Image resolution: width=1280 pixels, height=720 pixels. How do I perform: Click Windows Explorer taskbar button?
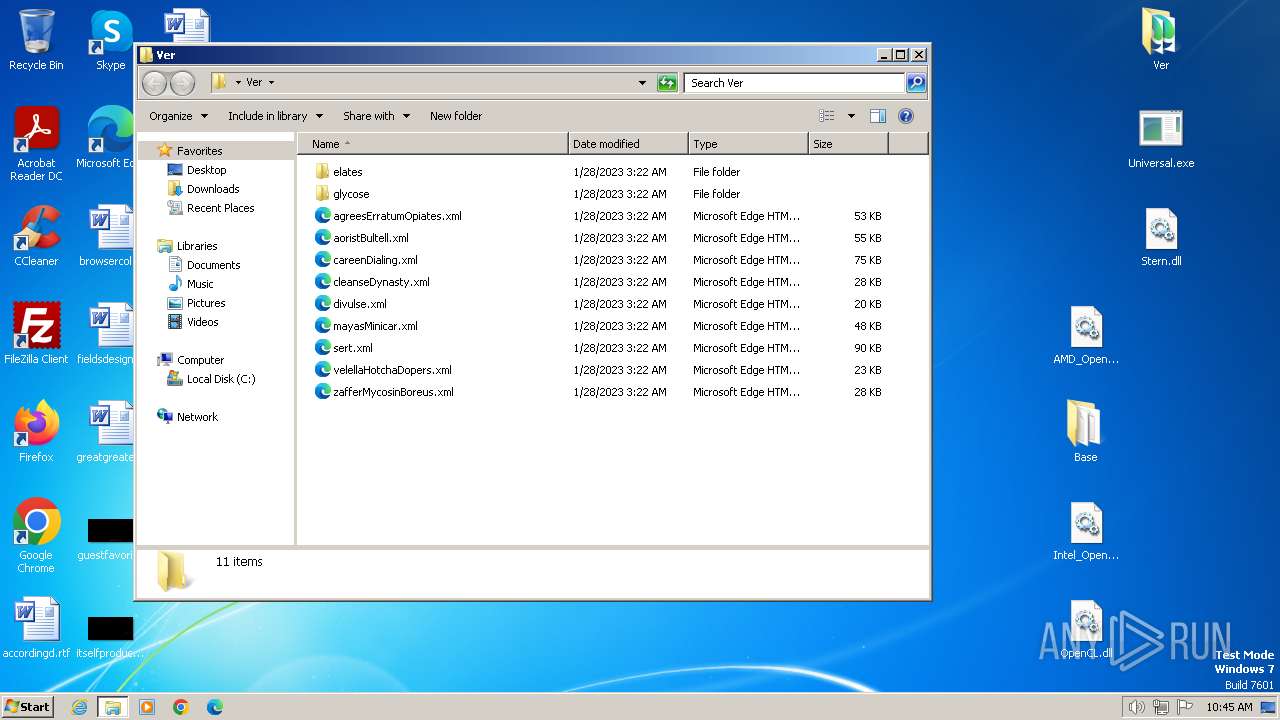point(112,707)
